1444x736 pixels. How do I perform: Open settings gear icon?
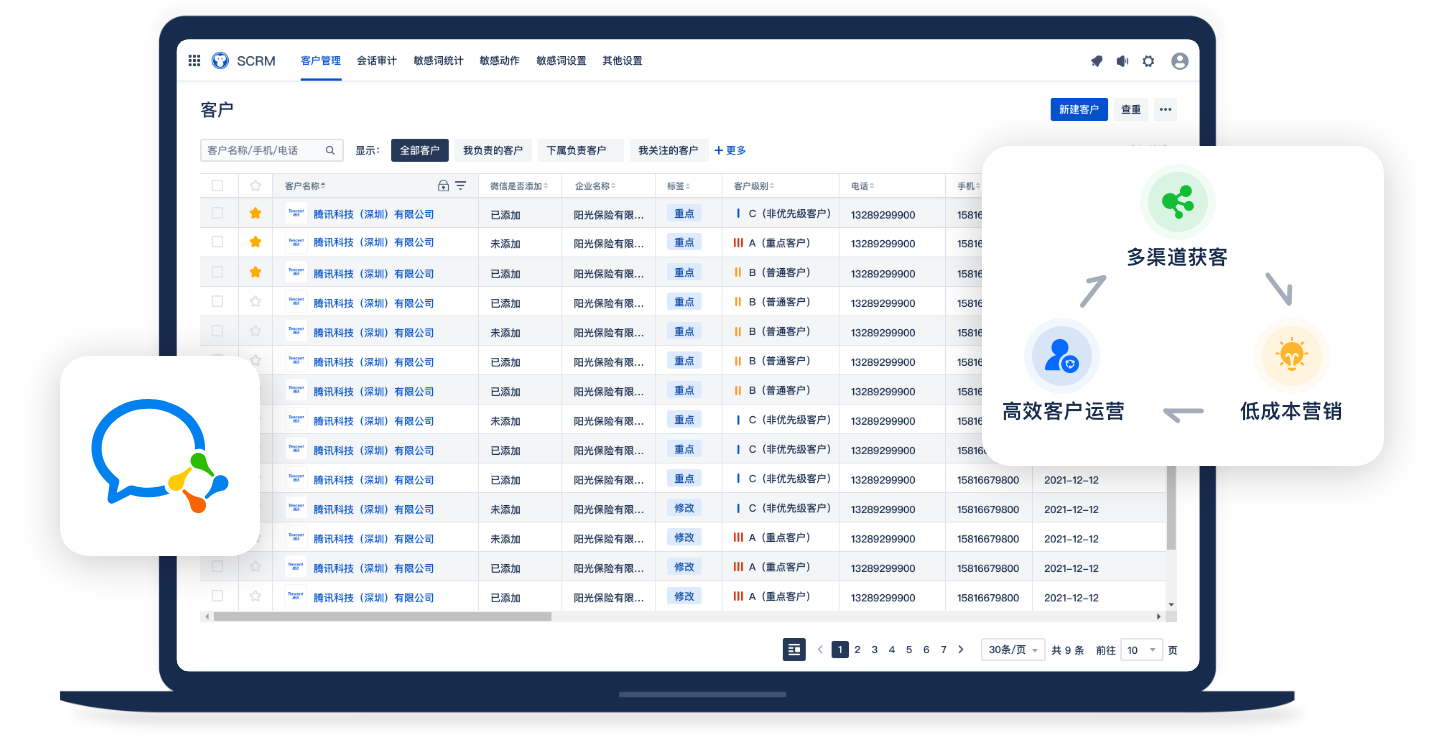(1148, 61)
